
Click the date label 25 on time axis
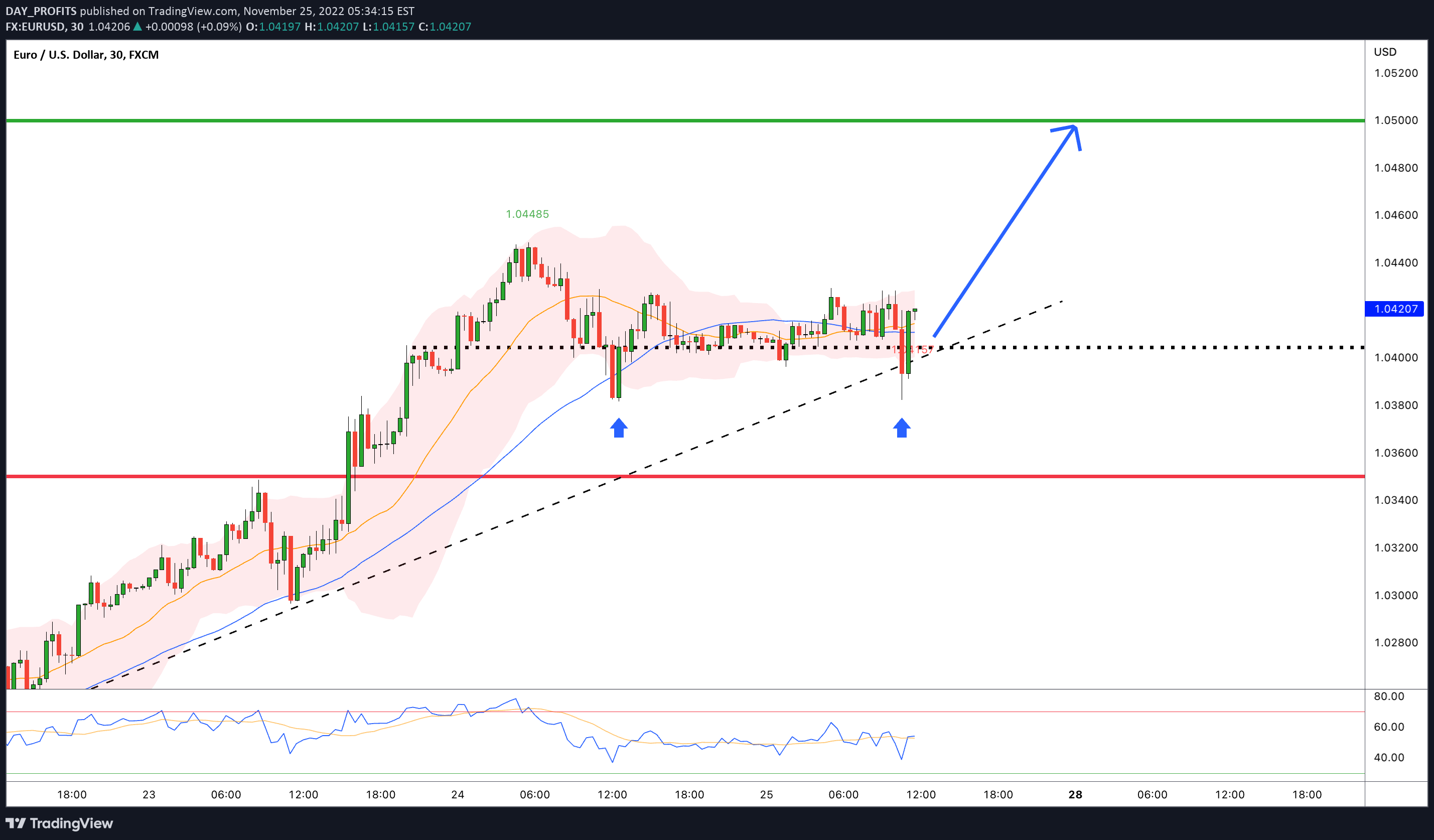click(x=767, y=794)
